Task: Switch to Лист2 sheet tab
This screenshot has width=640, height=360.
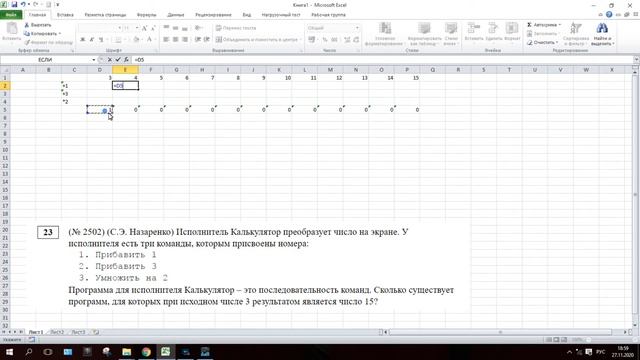Action: point(57,332)
